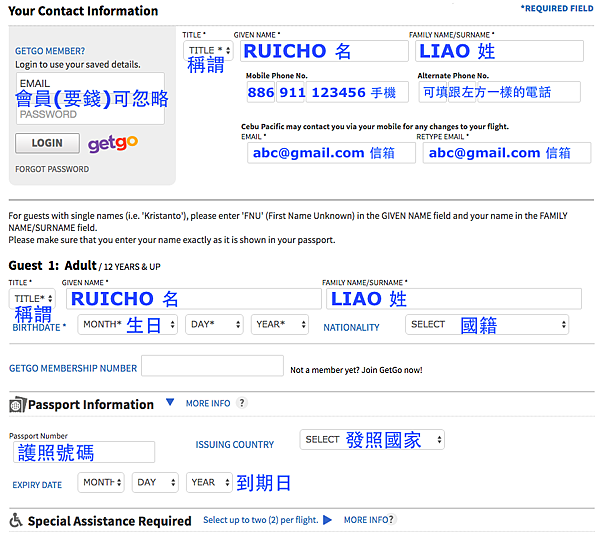Click the GETGO MEMBER? link
The image size is (600, 535).
point(50,51)
